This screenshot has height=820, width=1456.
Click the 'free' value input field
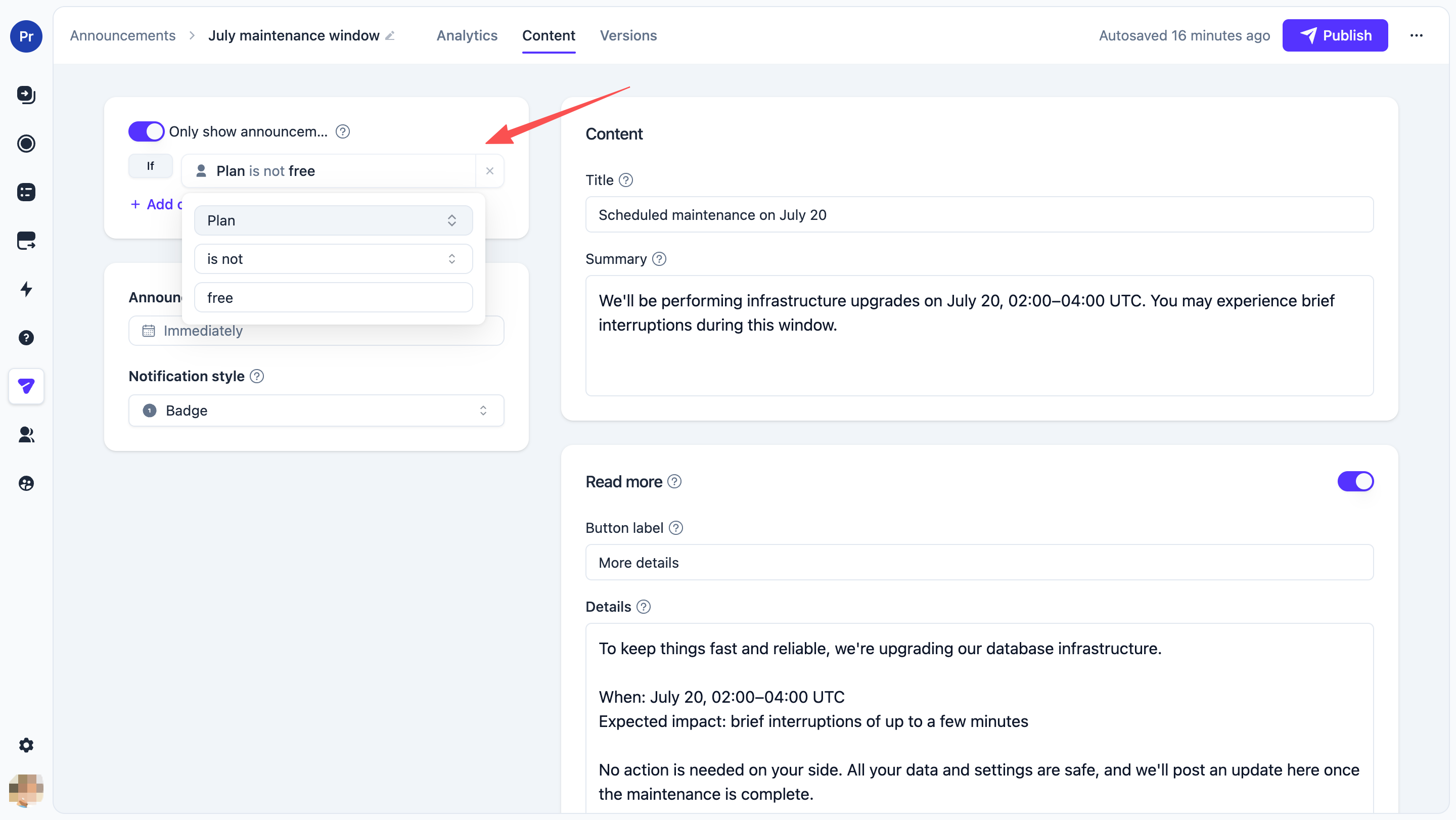[x=334, y=297]
